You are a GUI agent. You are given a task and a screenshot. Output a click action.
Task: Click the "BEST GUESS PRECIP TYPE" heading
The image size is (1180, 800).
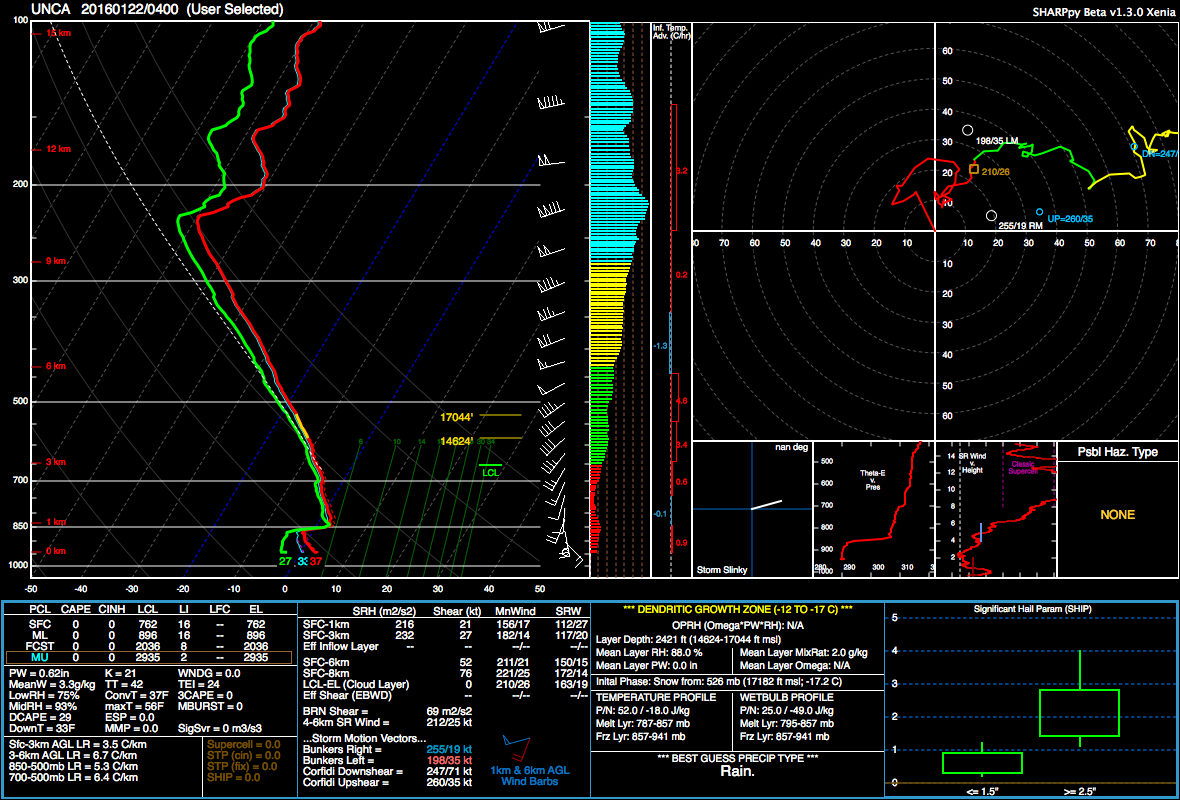[738, 758]
